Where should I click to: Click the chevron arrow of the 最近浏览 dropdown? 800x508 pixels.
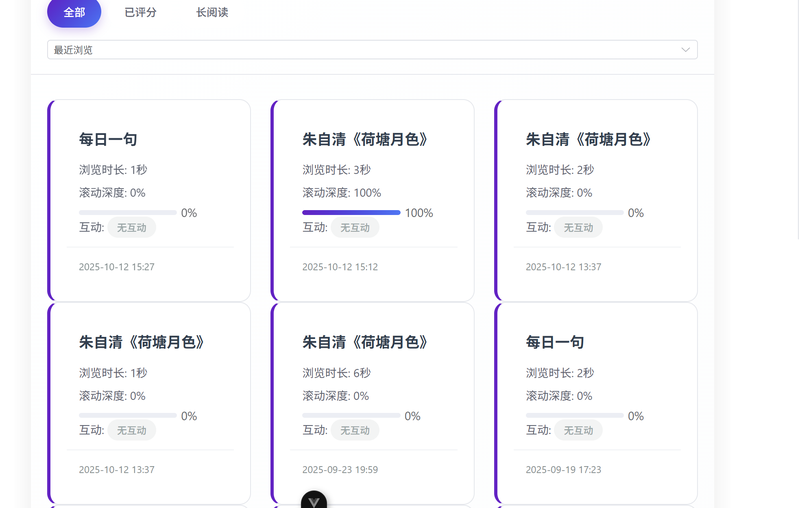[685, 50]
